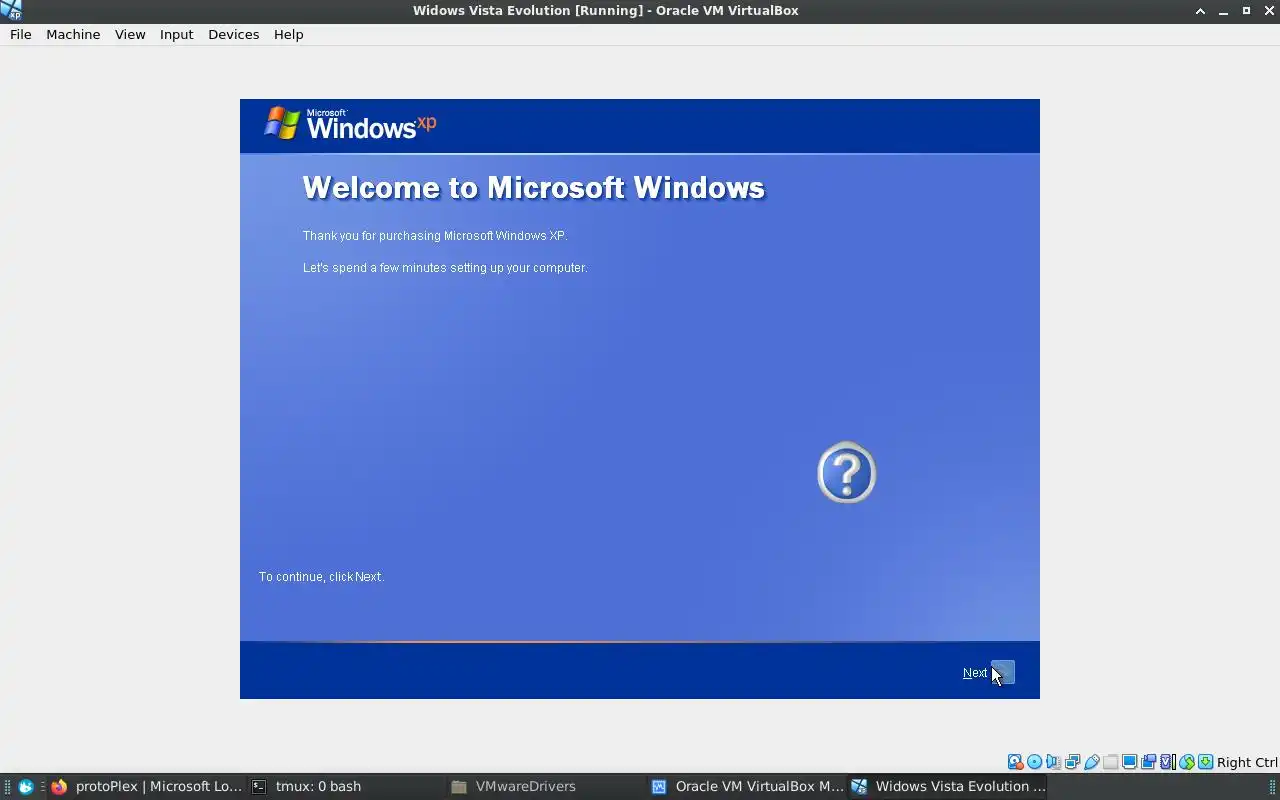Open the File menu
The height and width of the screenshot is (800, 1280).
(x=21, y=34)
